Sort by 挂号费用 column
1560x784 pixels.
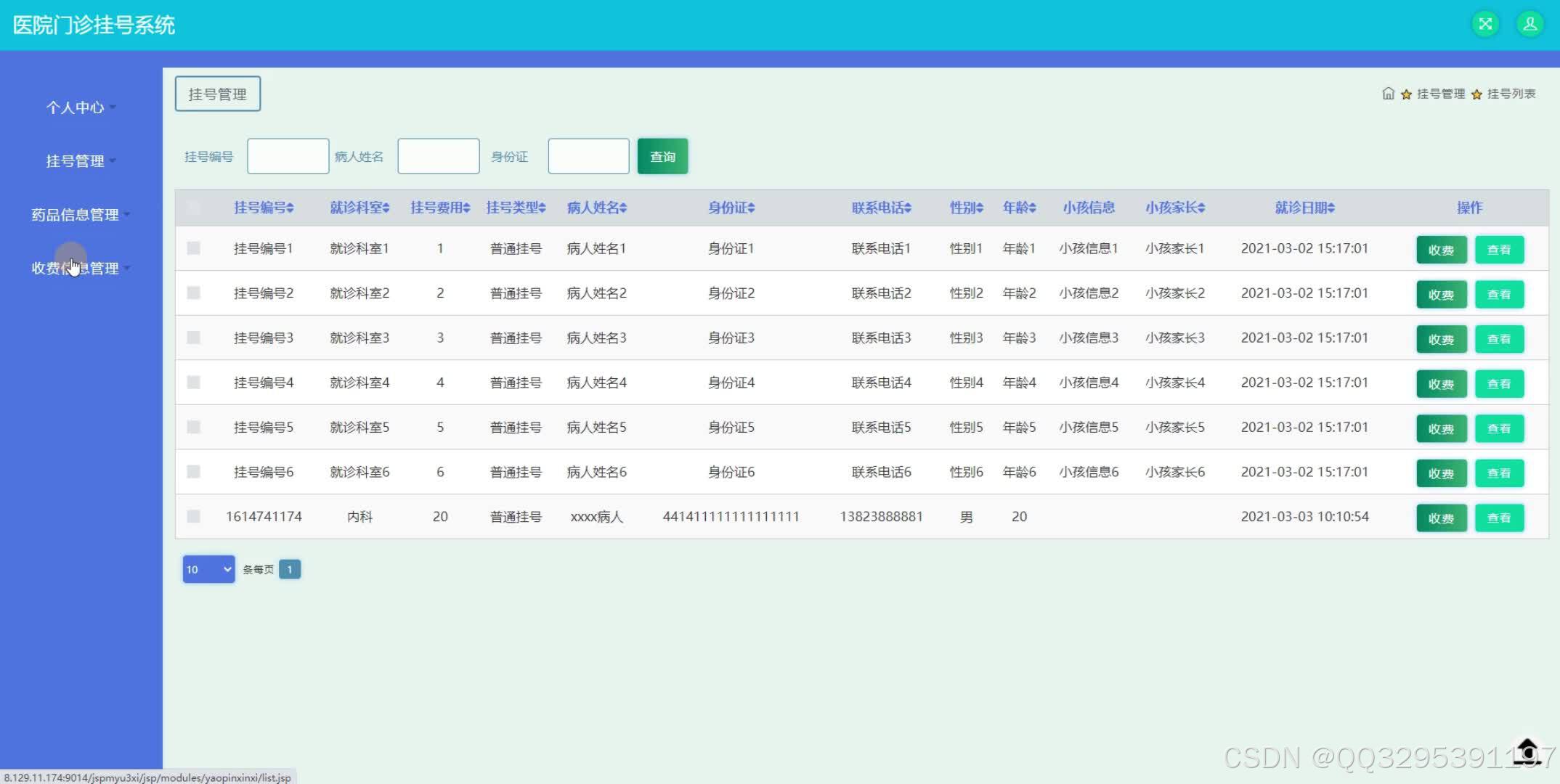440,208
